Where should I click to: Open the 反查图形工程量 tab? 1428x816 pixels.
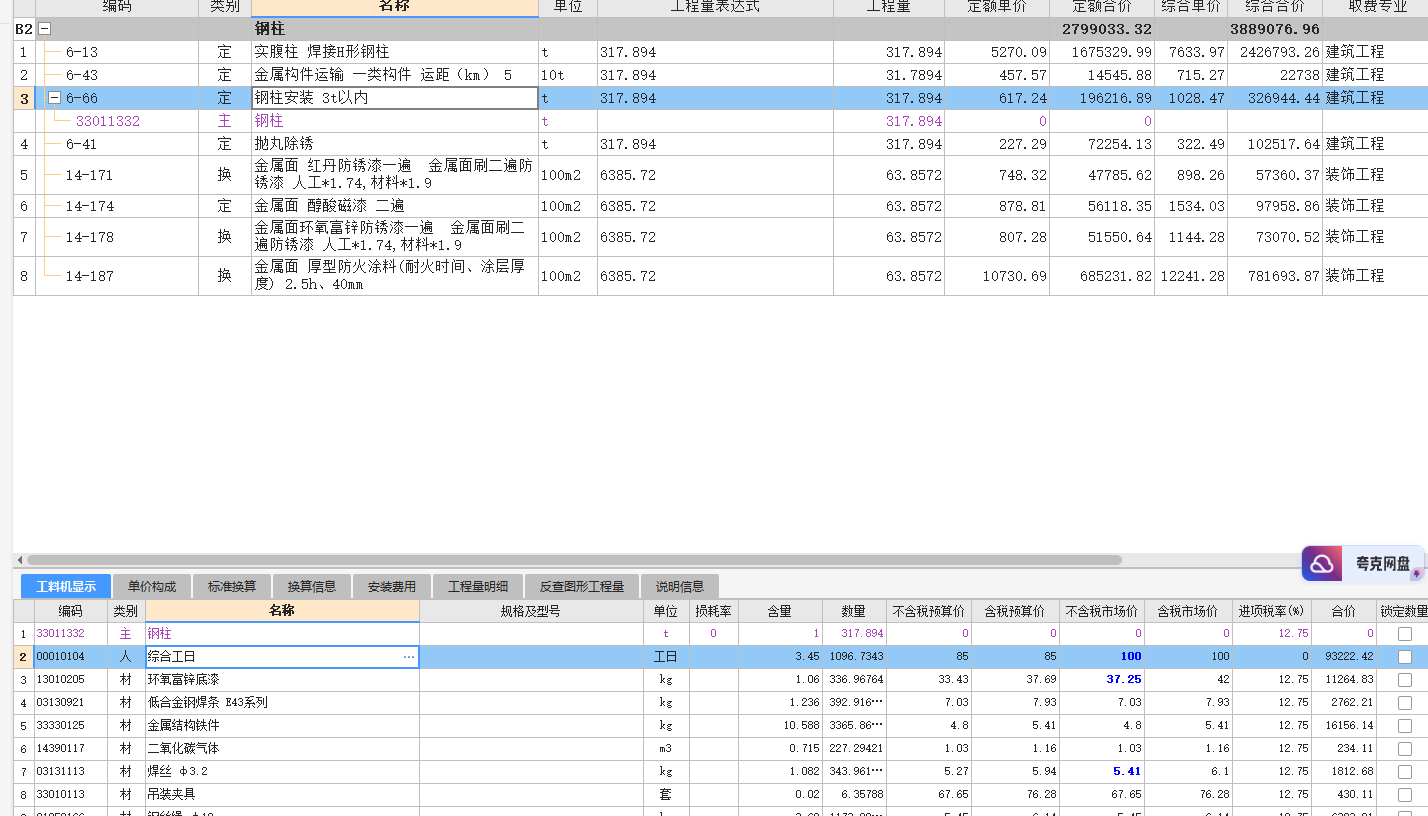tap(582, 586)
